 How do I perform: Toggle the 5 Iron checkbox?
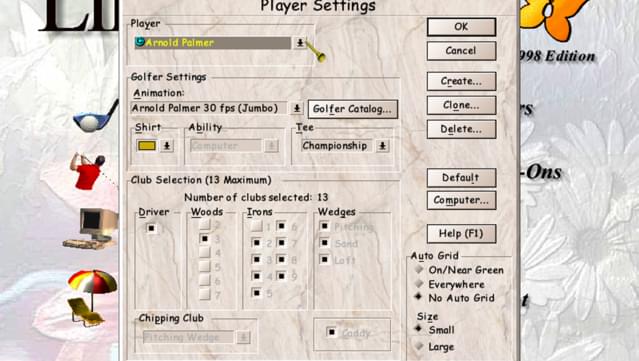(256, 293)
